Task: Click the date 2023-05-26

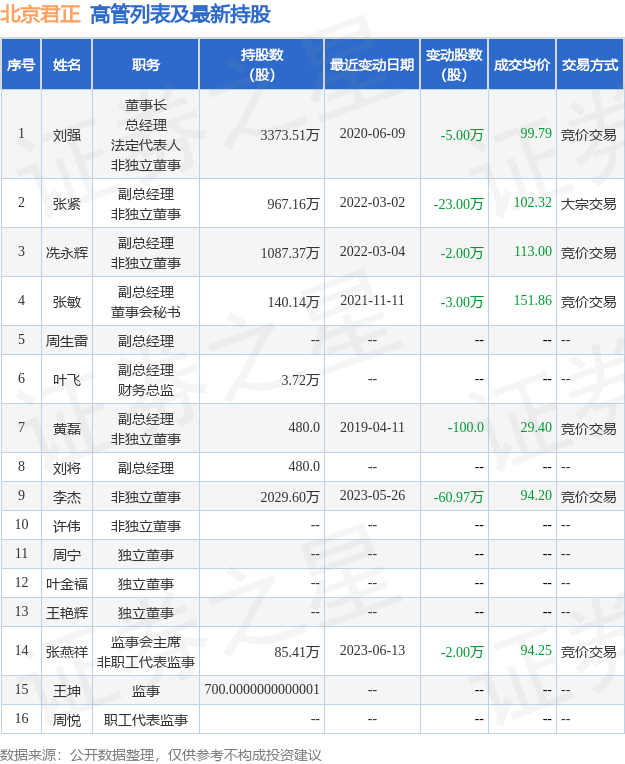Action: pos(372,496)
